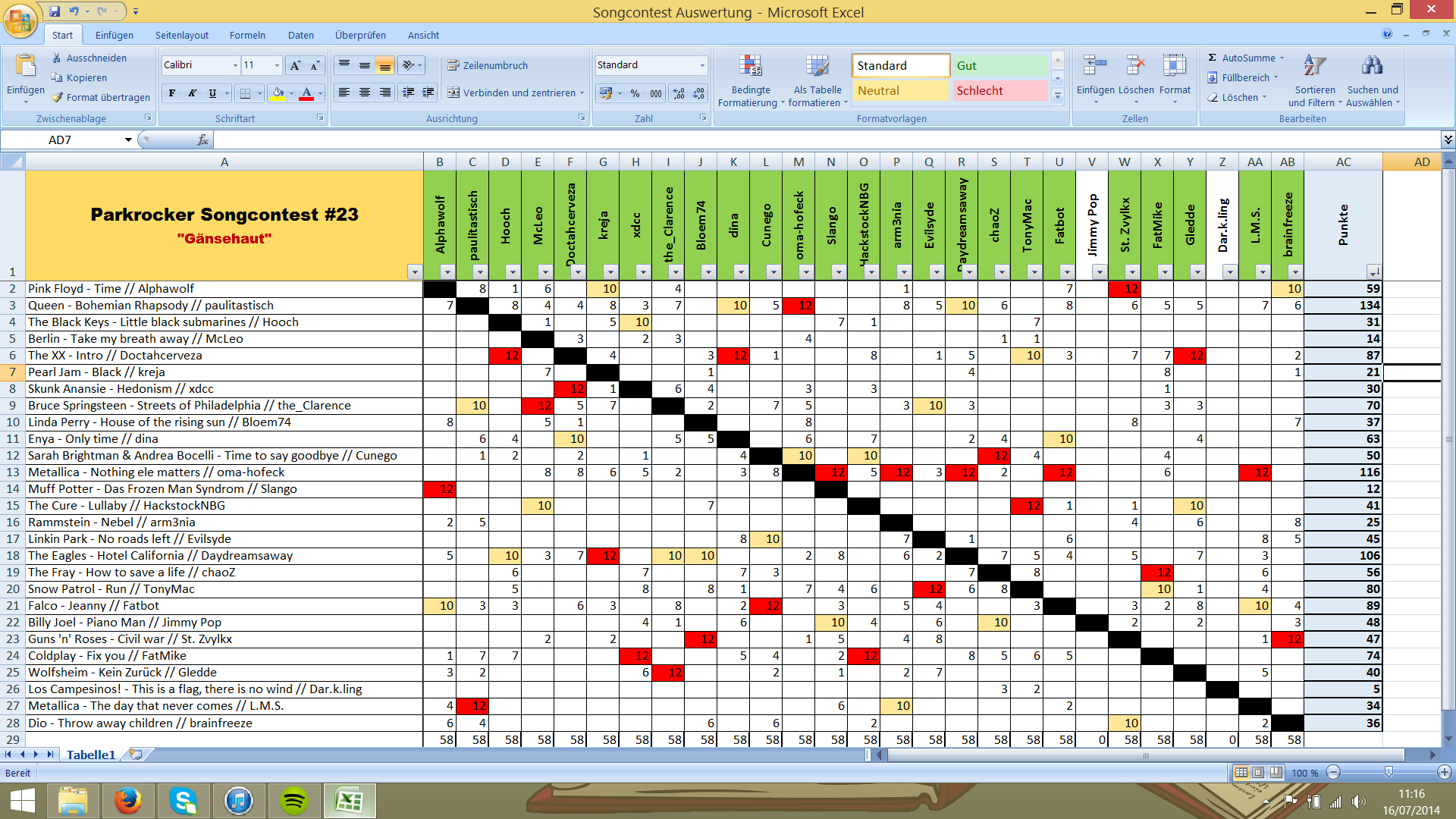
Task: Open the Formeln ribbon tab
Action: pyautogui.click(x=247, y=35)
